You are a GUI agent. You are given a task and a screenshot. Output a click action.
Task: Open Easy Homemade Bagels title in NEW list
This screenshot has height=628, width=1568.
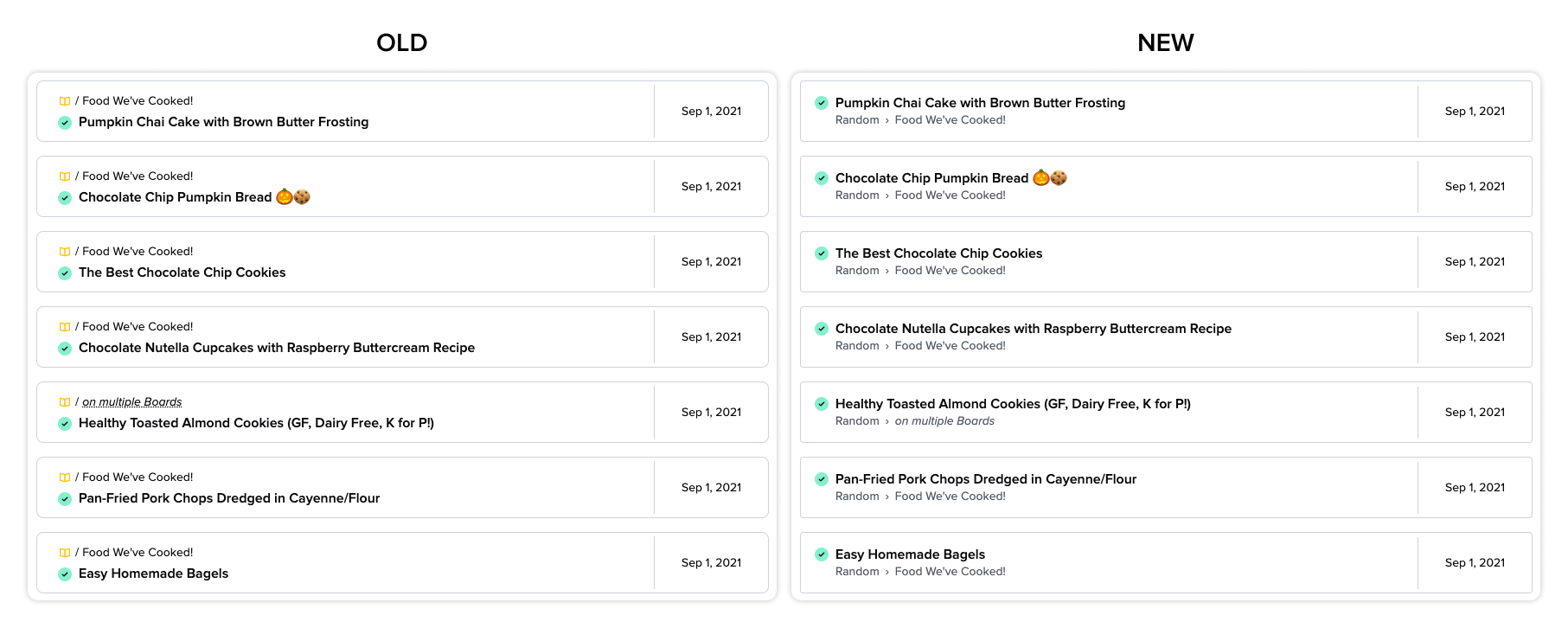pyautogui.click(x=910, y=554)
